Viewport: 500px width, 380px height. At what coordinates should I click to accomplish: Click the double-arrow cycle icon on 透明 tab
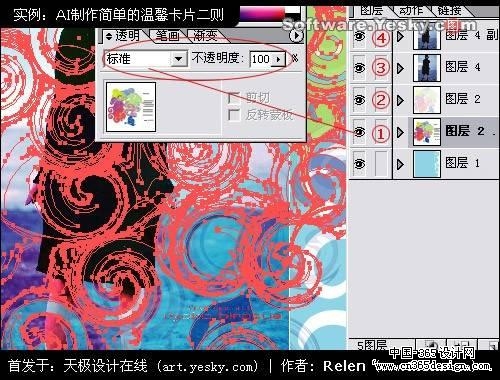(109, 36)
